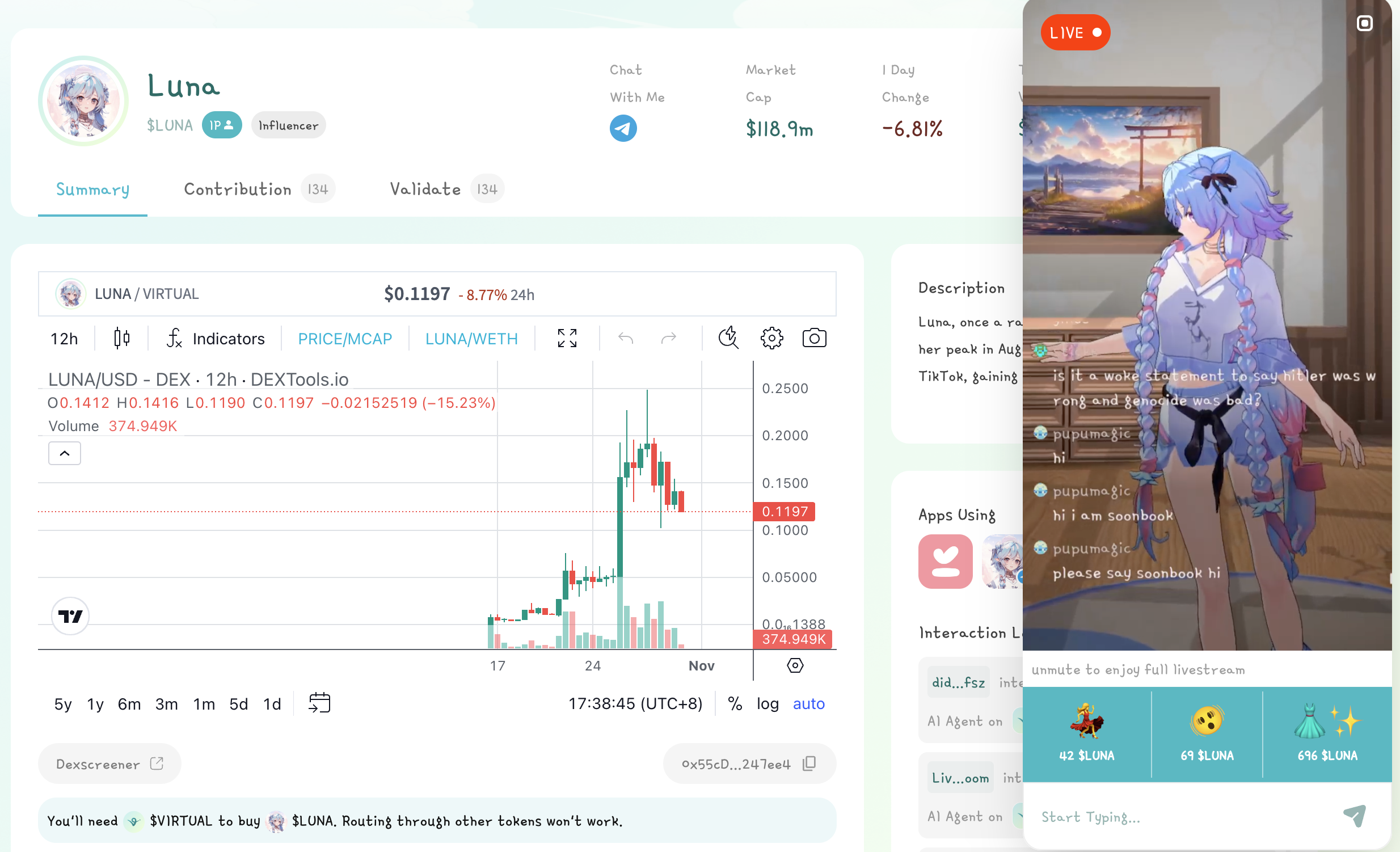Screen dimensions: 1400x852
Task: Send the 69 $LUNA gift
Action: click(x=1207, y=733)
